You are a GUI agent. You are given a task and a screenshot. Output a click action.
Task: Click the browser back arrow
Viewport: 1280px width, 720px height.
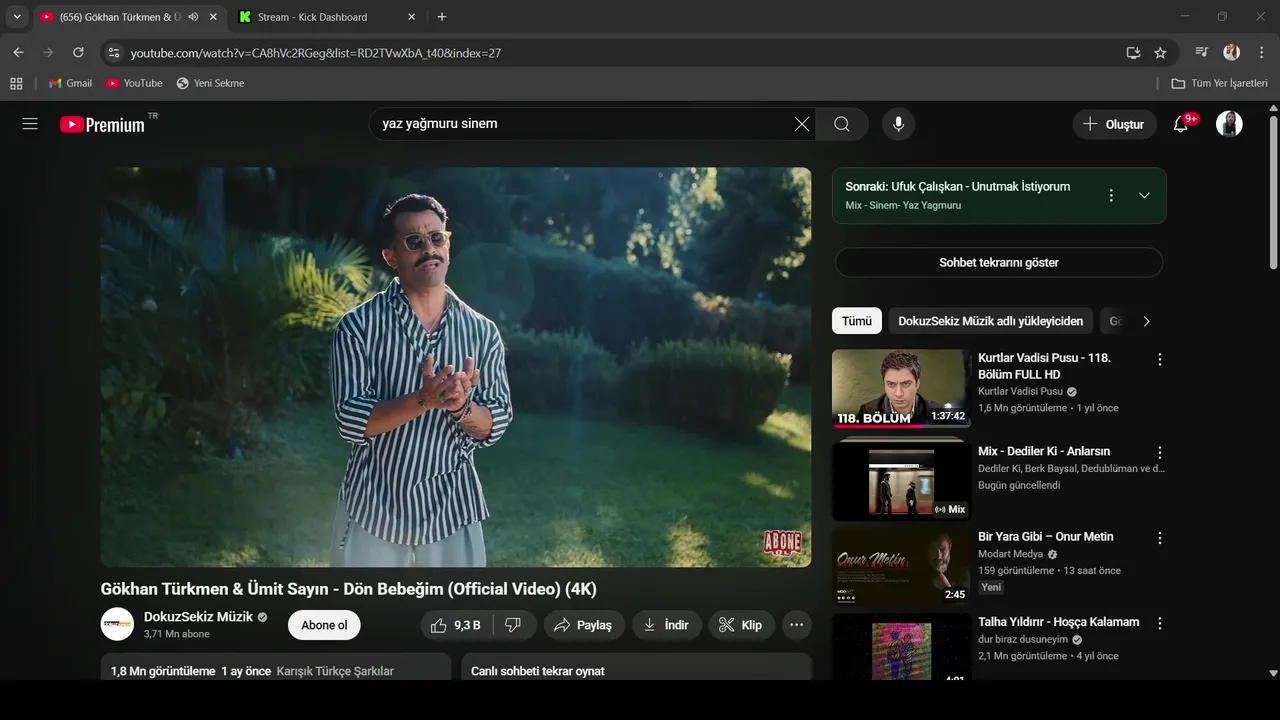[x=18, y=52]
